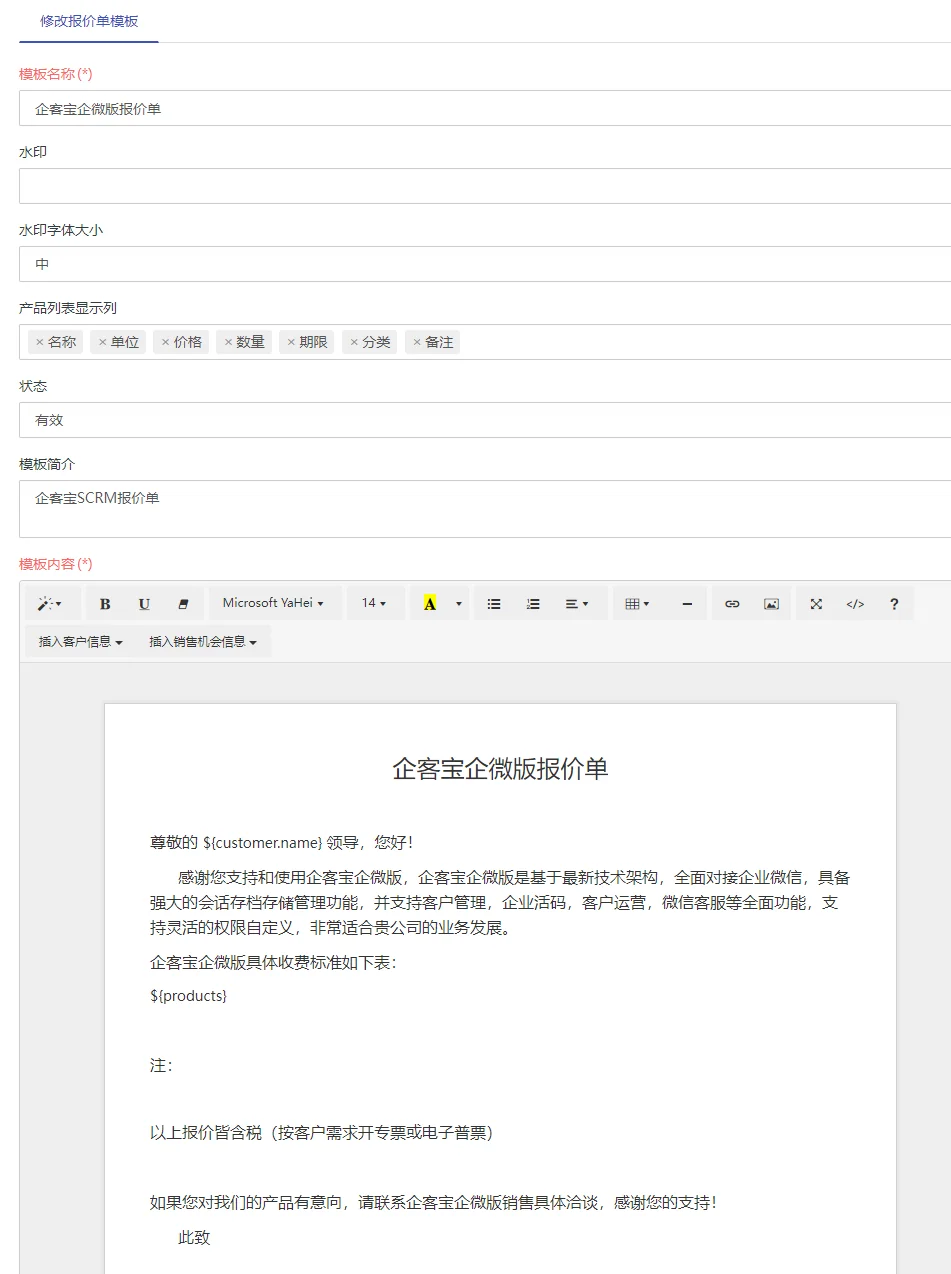
Task: Open the 状态 select showing 有效
Action: (485, 420)
